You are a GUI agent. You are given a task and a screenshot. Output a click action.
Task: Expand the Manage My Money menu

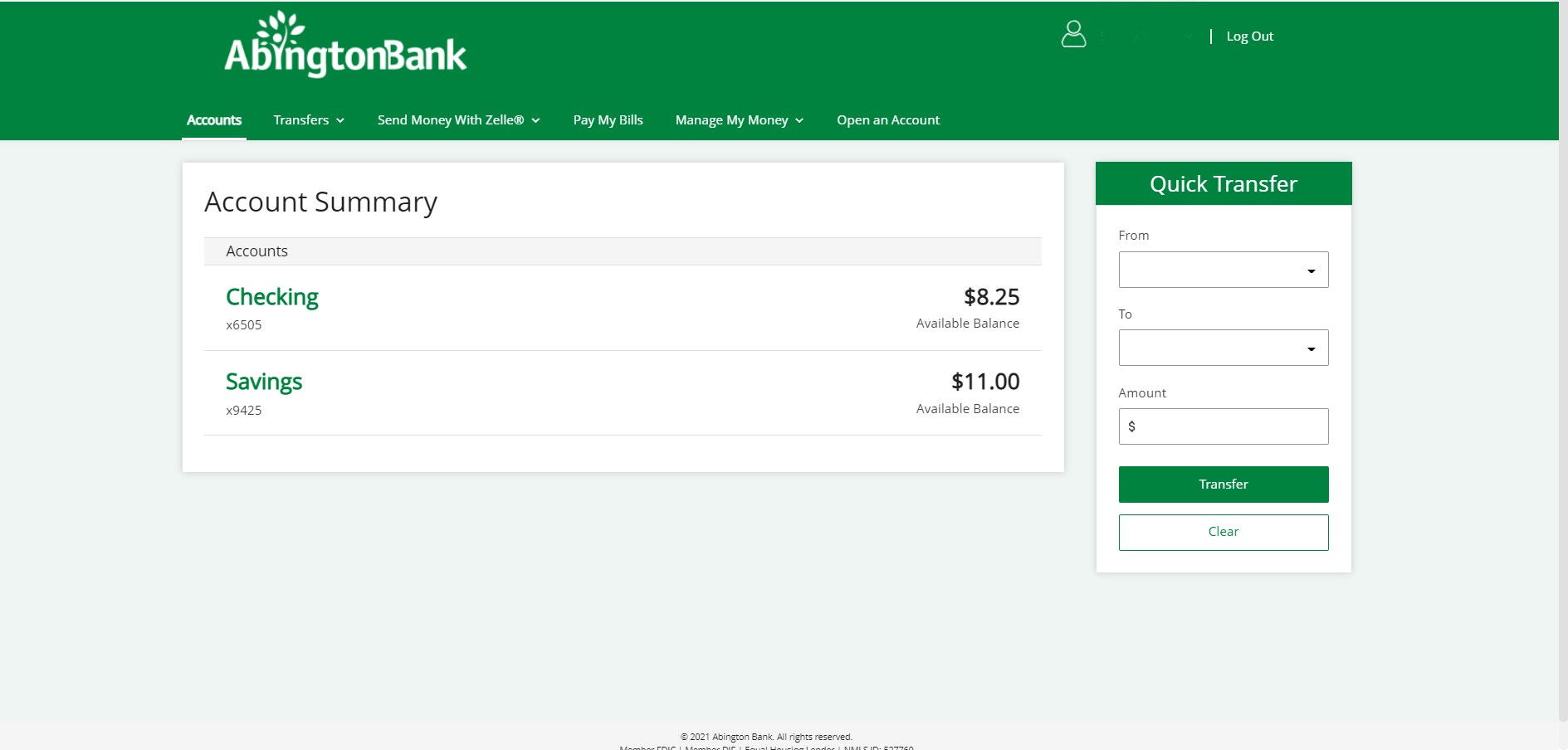pyautogui.click(x=738, y=120)
